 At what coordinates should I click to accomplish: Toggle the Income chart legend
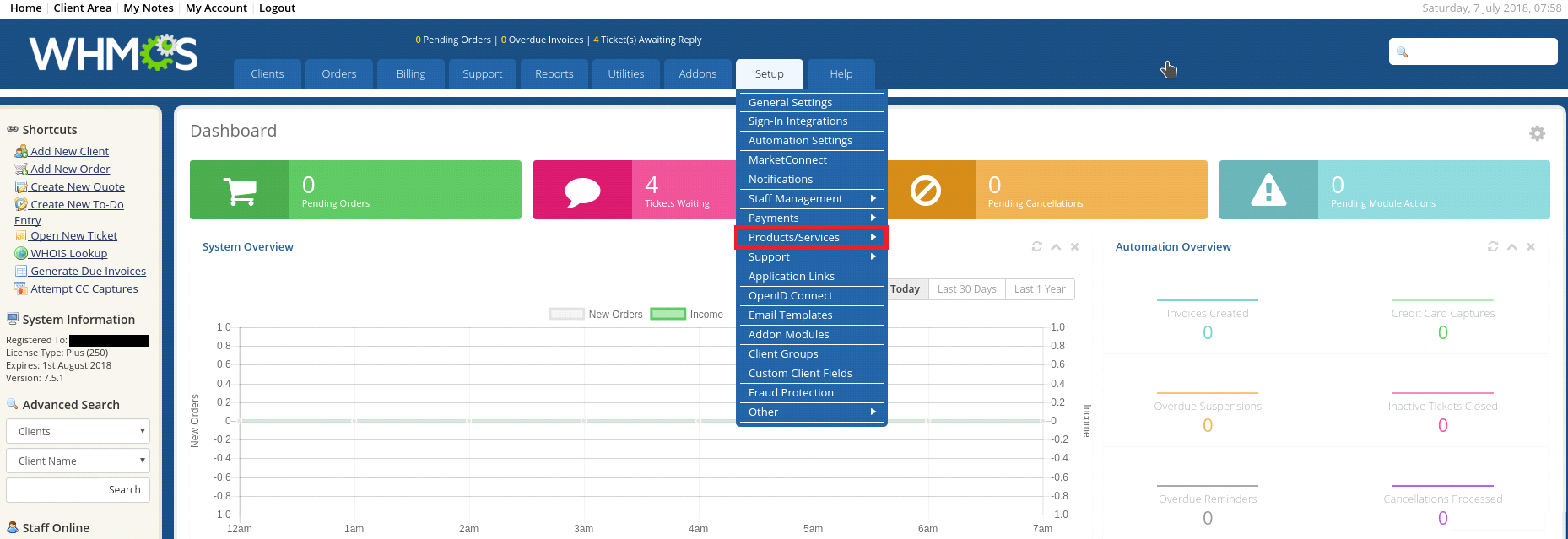[x=687, y=315]
